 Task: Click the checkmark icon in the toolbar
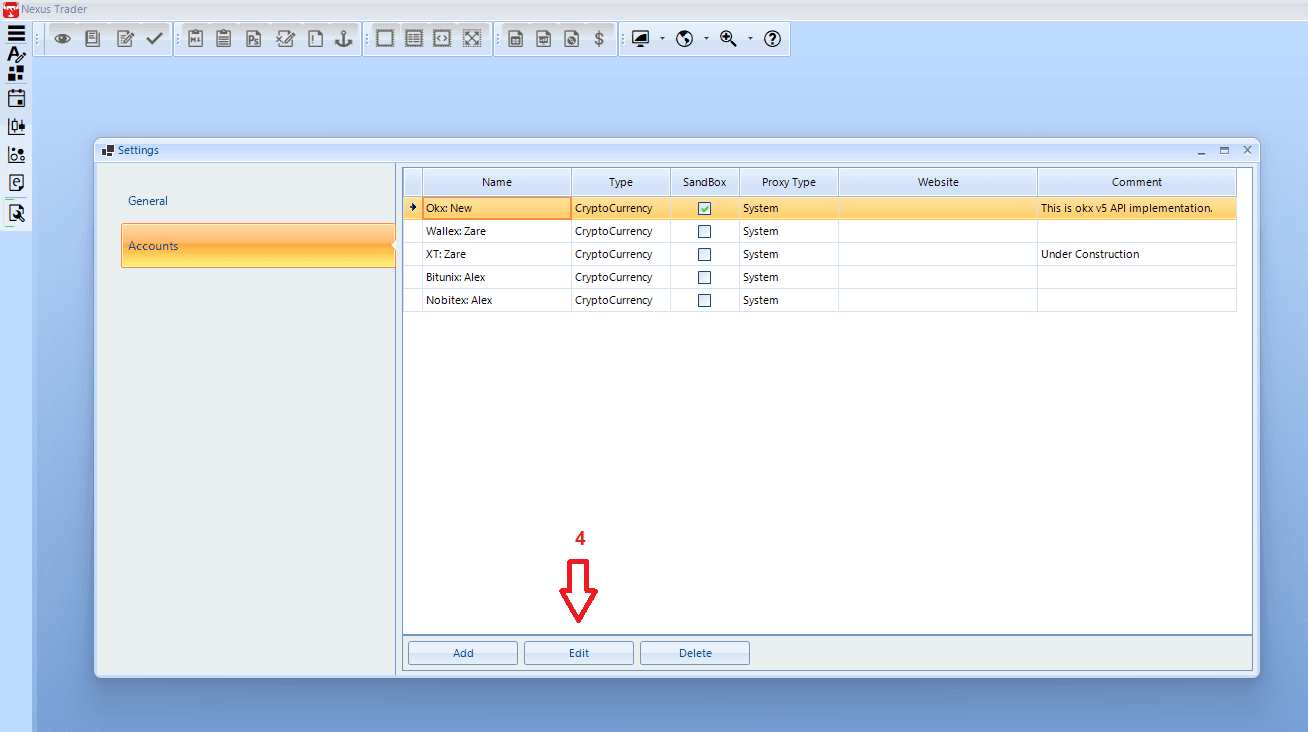(x=154, y=39)
